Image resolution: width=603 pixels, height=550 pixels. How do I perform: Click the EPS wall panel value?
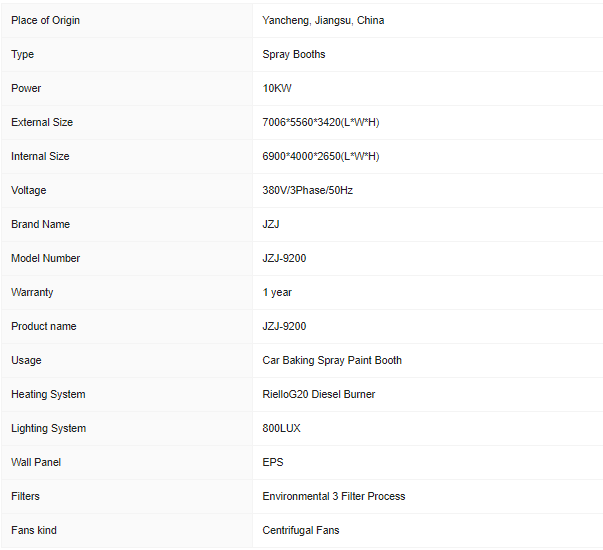[273, 462]
